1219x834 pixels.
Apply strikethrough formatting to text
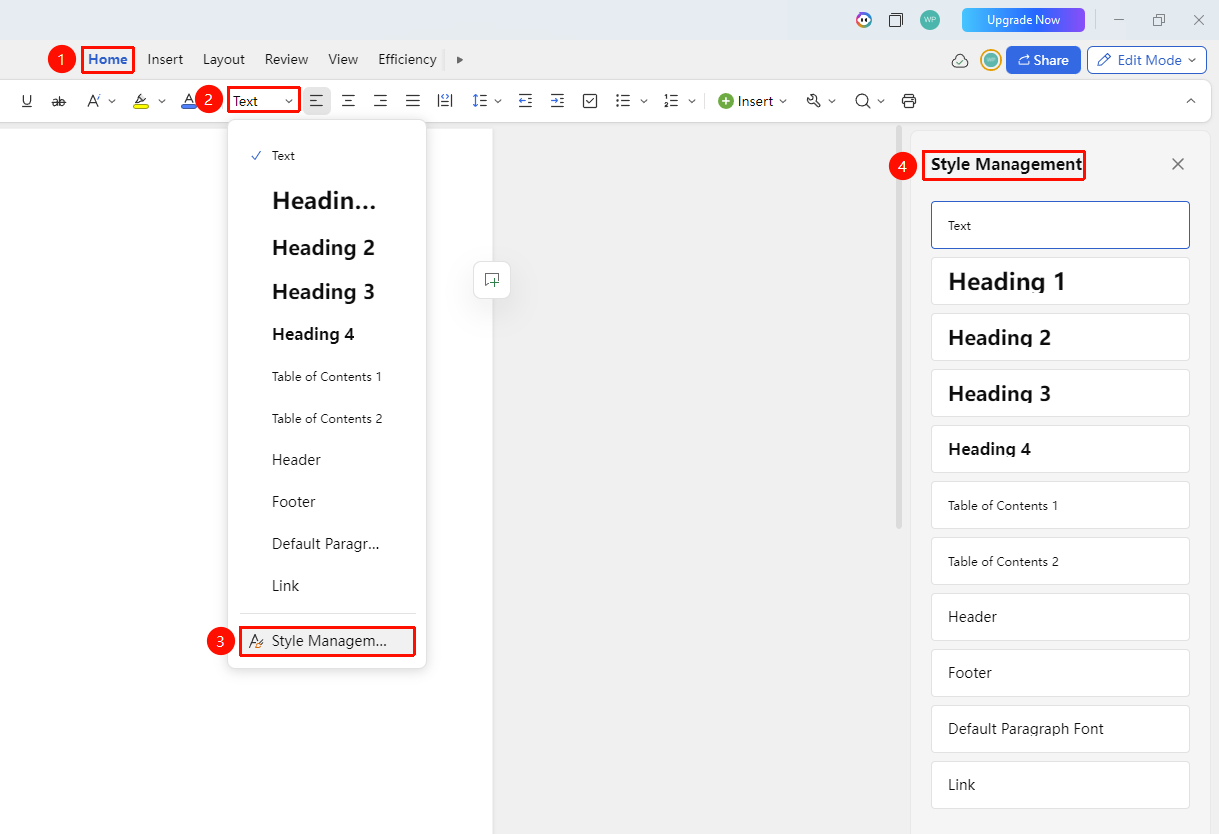coord(59,101)
